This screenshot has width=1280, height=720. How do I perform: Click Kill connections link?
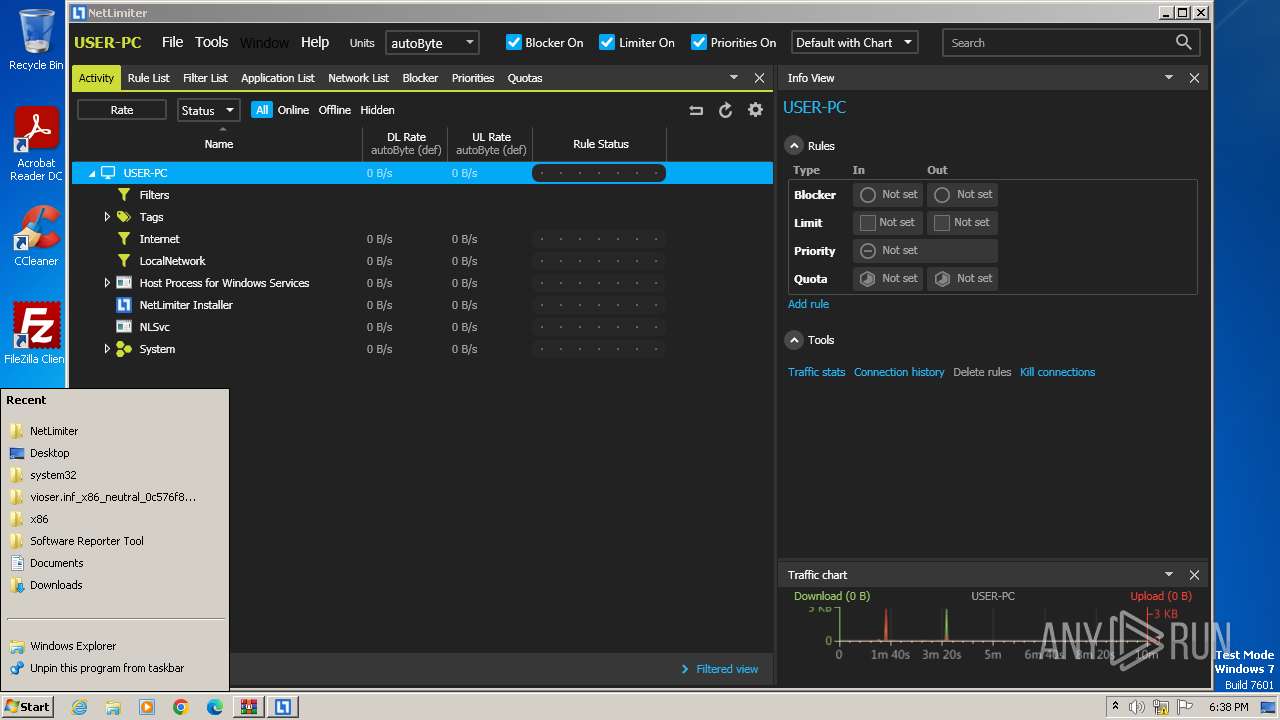[1057, 372]
